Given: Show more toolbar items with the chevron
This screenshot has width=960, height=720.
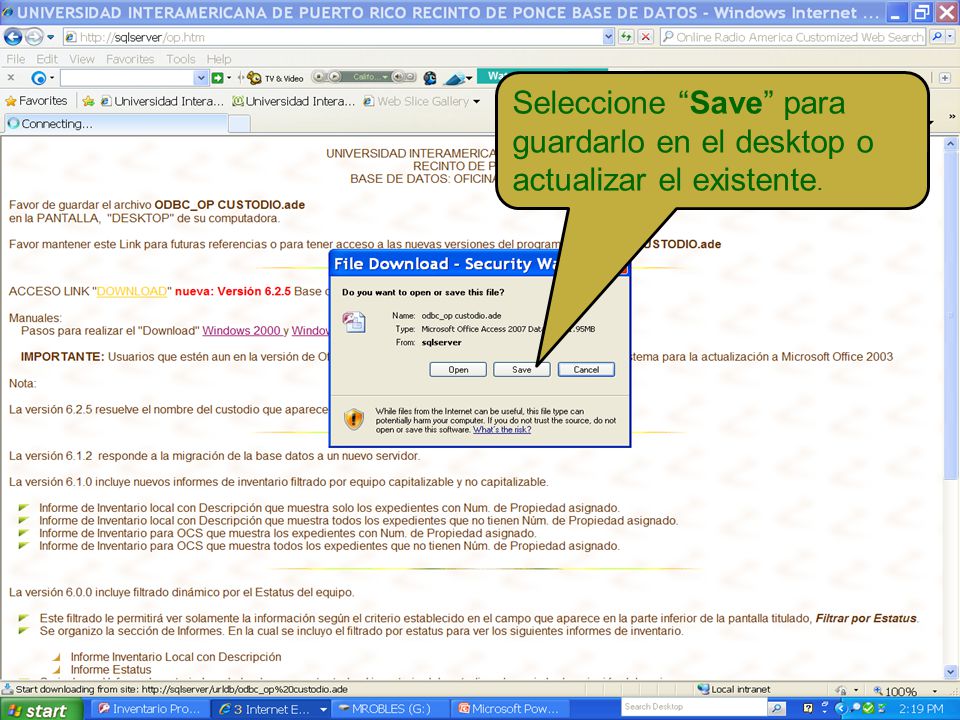Looking at the screenshot, I should (x=952, y=116).
